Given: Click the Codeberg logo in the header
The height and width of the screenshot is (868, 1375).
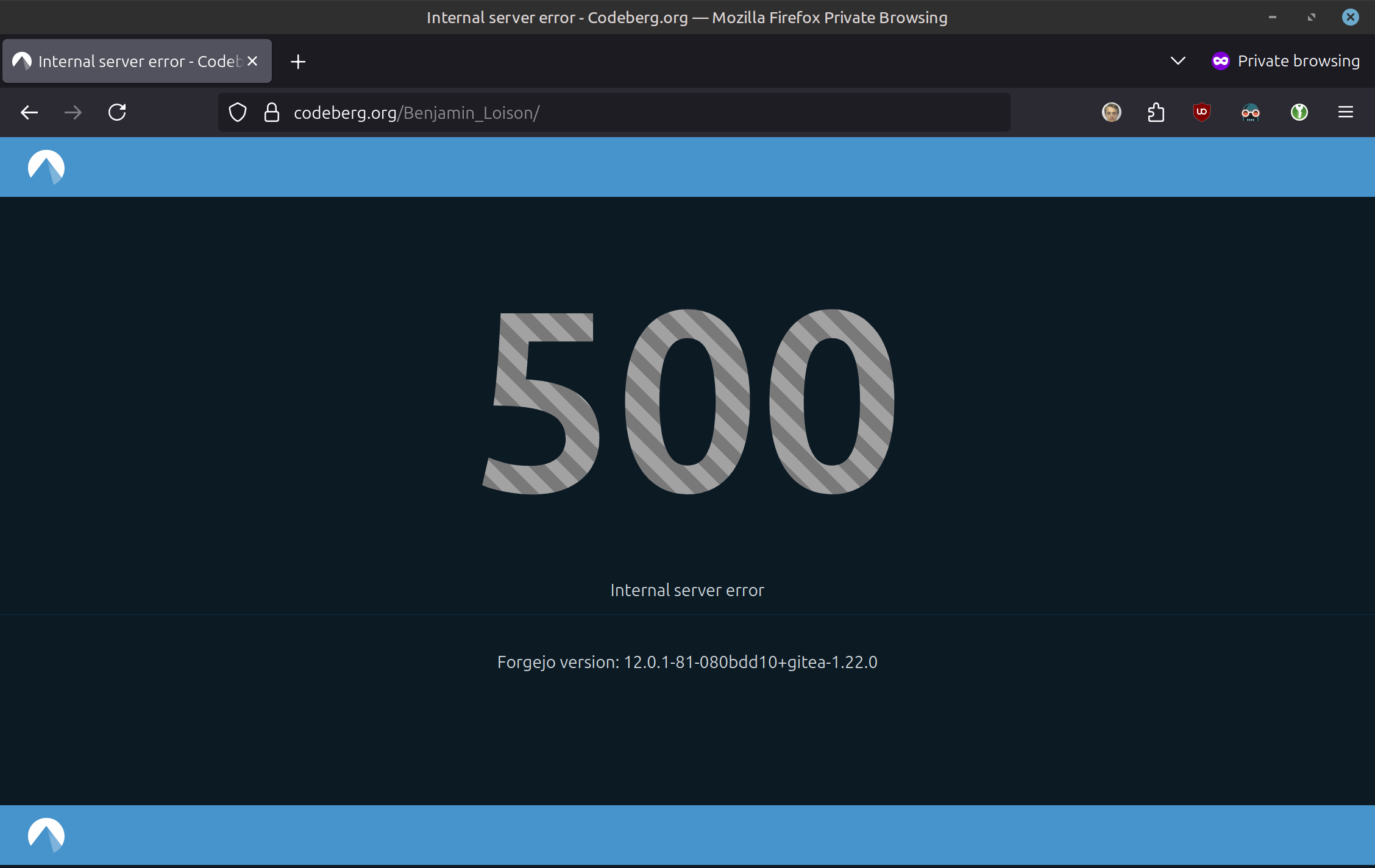Looking at the screenshot, I should click(x=46, y=167).
